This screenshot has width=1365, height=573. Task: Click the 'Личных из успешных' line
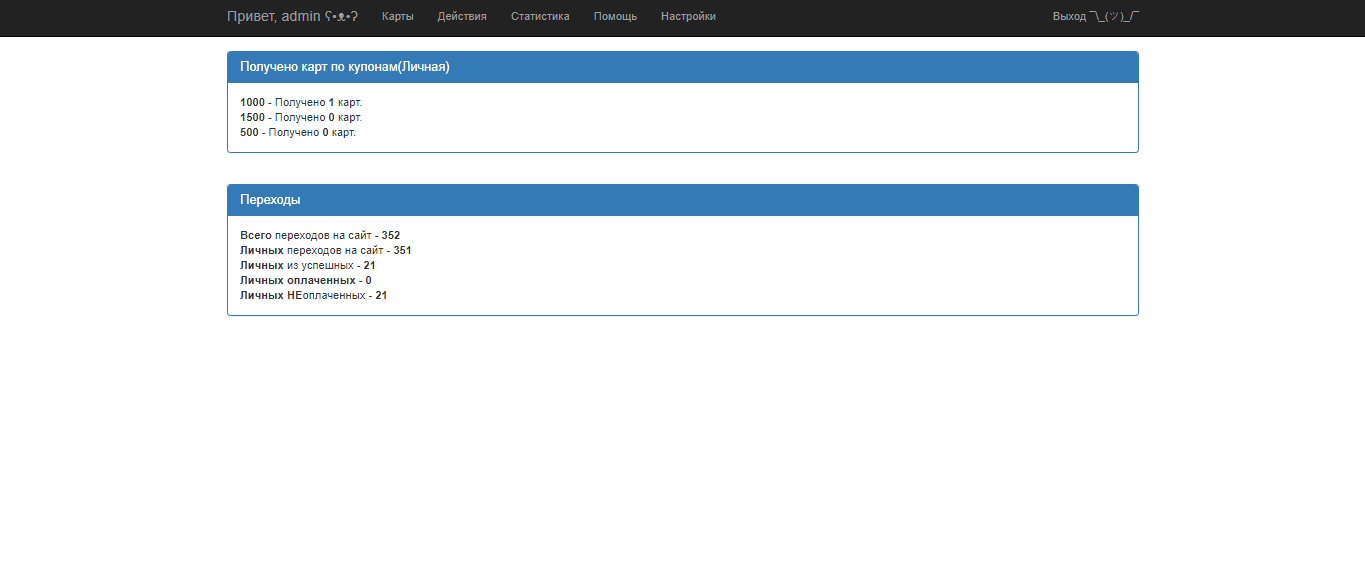tap(307, 265)
